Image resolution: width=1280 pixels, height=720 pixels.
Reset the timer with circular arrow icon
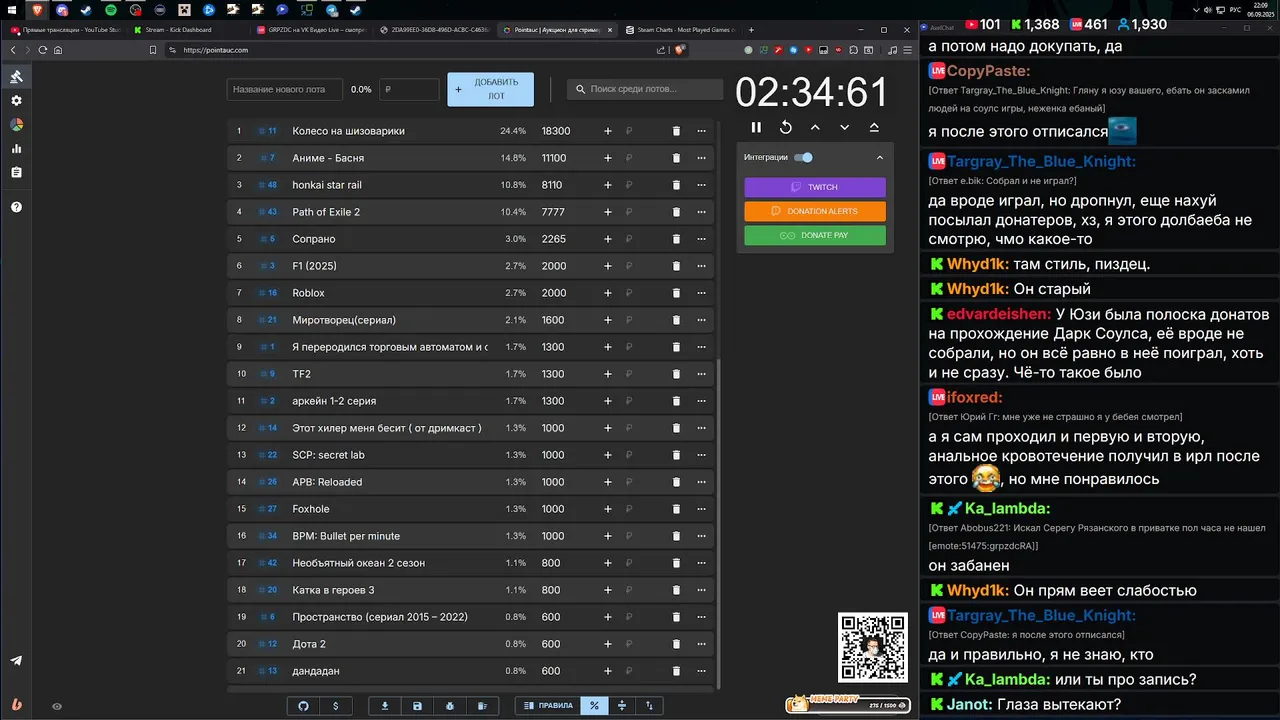[786, 127]
